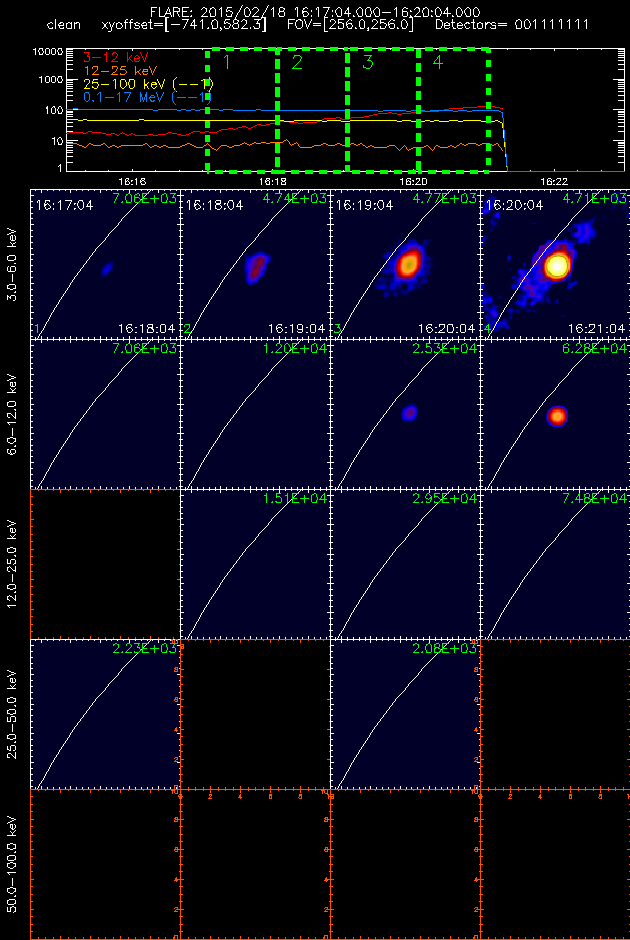The height and width of the screenshot is (940, 630).
Task: Click the small source in the 2.53E+04 panel
Action: click(x=409, y=412)
